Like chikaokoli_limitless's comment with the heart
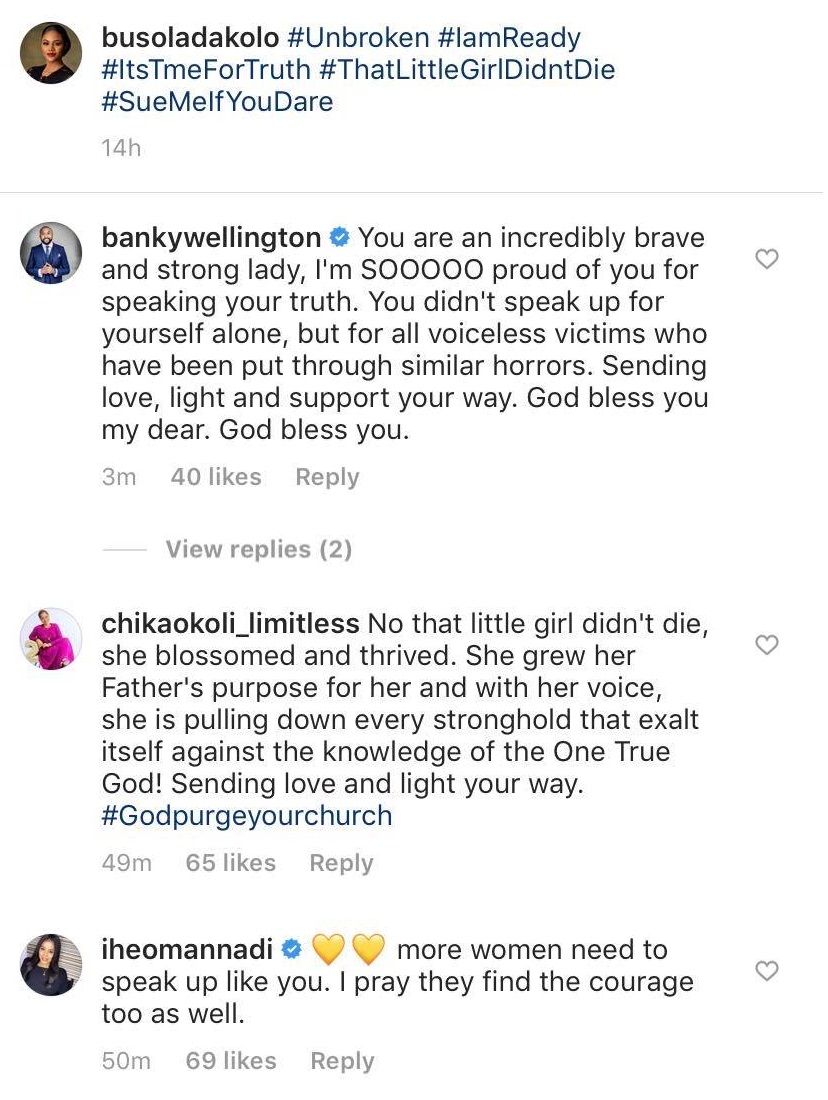 [x=766, y=645]
